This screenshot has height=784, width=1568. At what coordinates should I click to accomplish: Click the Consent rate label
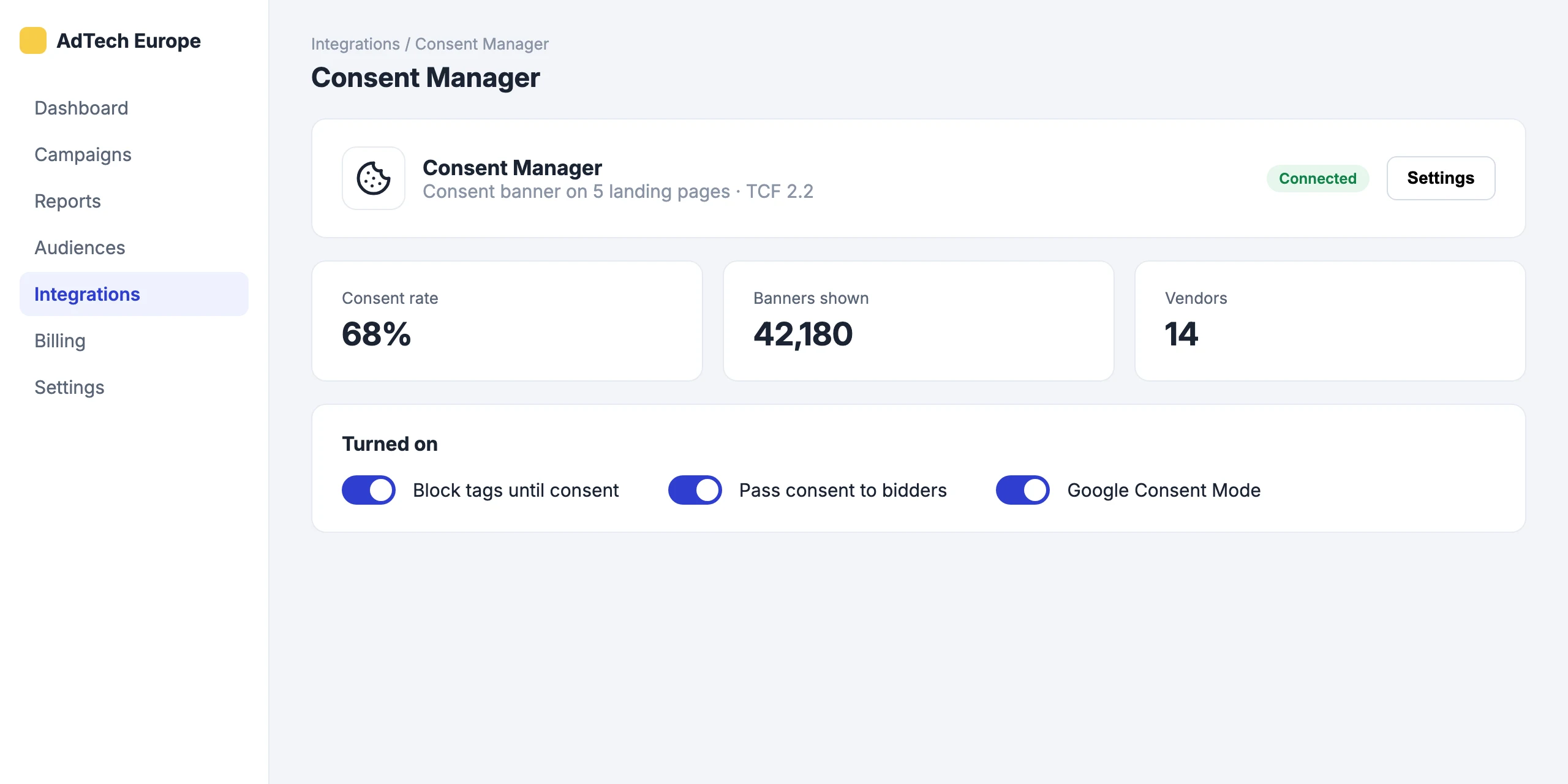tap(390, 298)
